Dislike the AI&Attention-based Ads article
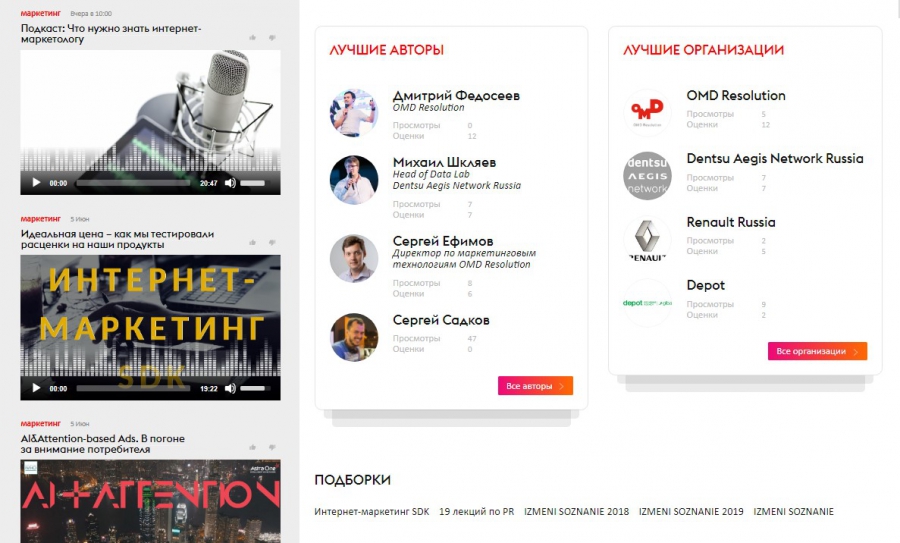900x543 pixels. coord(272,447)
